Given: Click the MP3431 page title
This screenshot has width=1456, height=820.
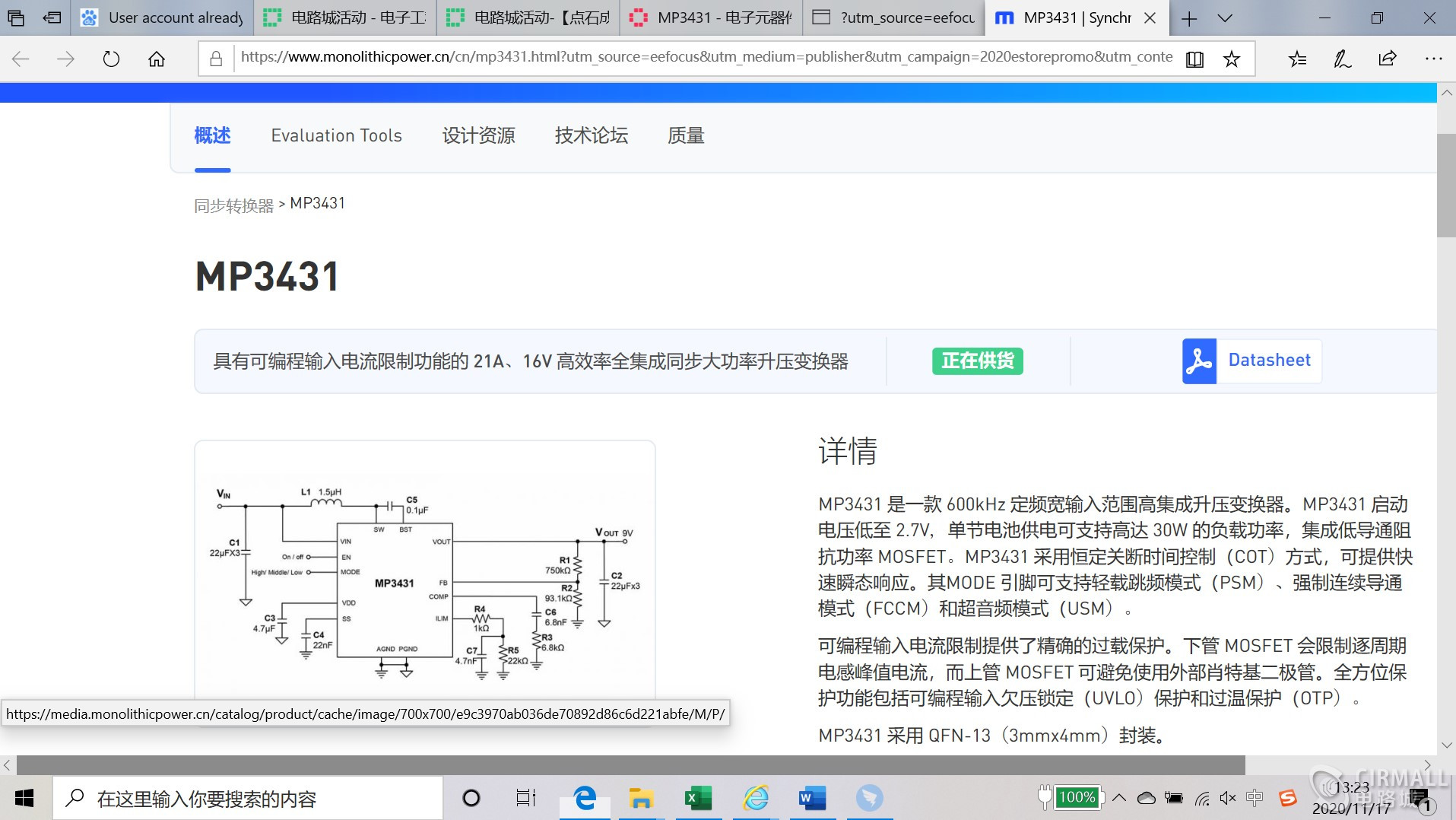Looking at the screenshot, I should [267, 276].
